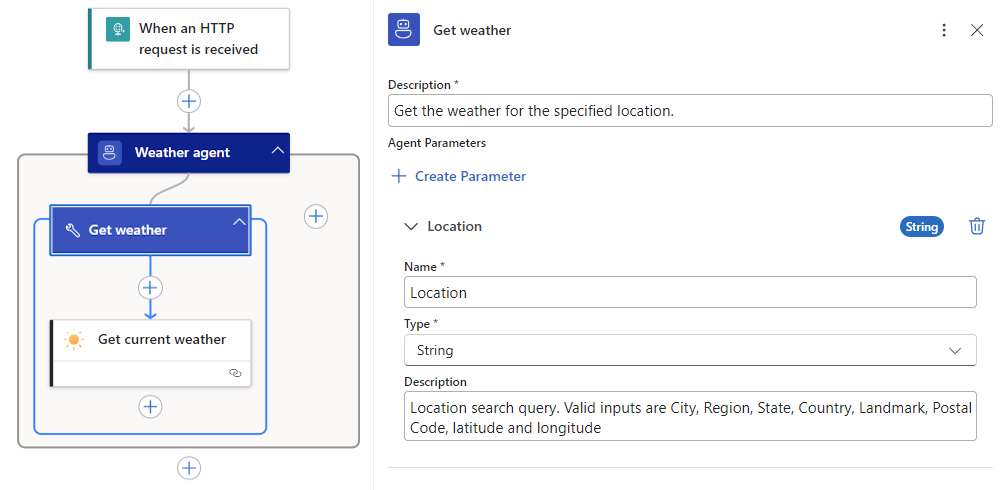This screenshot has width=1000, height=490.
Task: Add a step below the HTTP trigger
Action: point(188,101)
